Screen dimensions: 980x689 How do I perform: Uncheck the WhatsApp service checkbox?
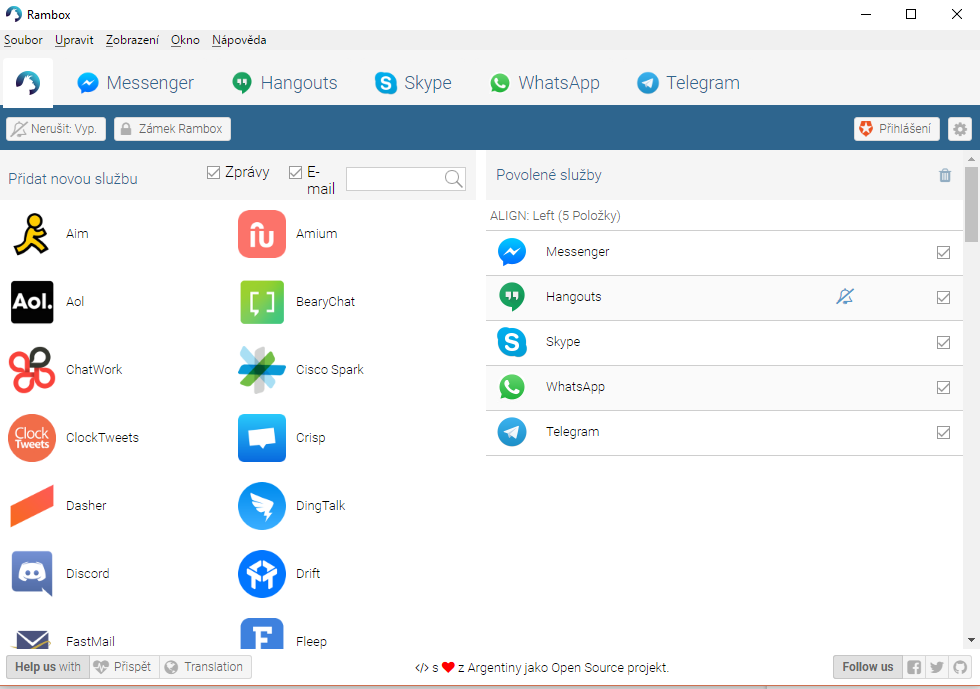click(944, 388)
